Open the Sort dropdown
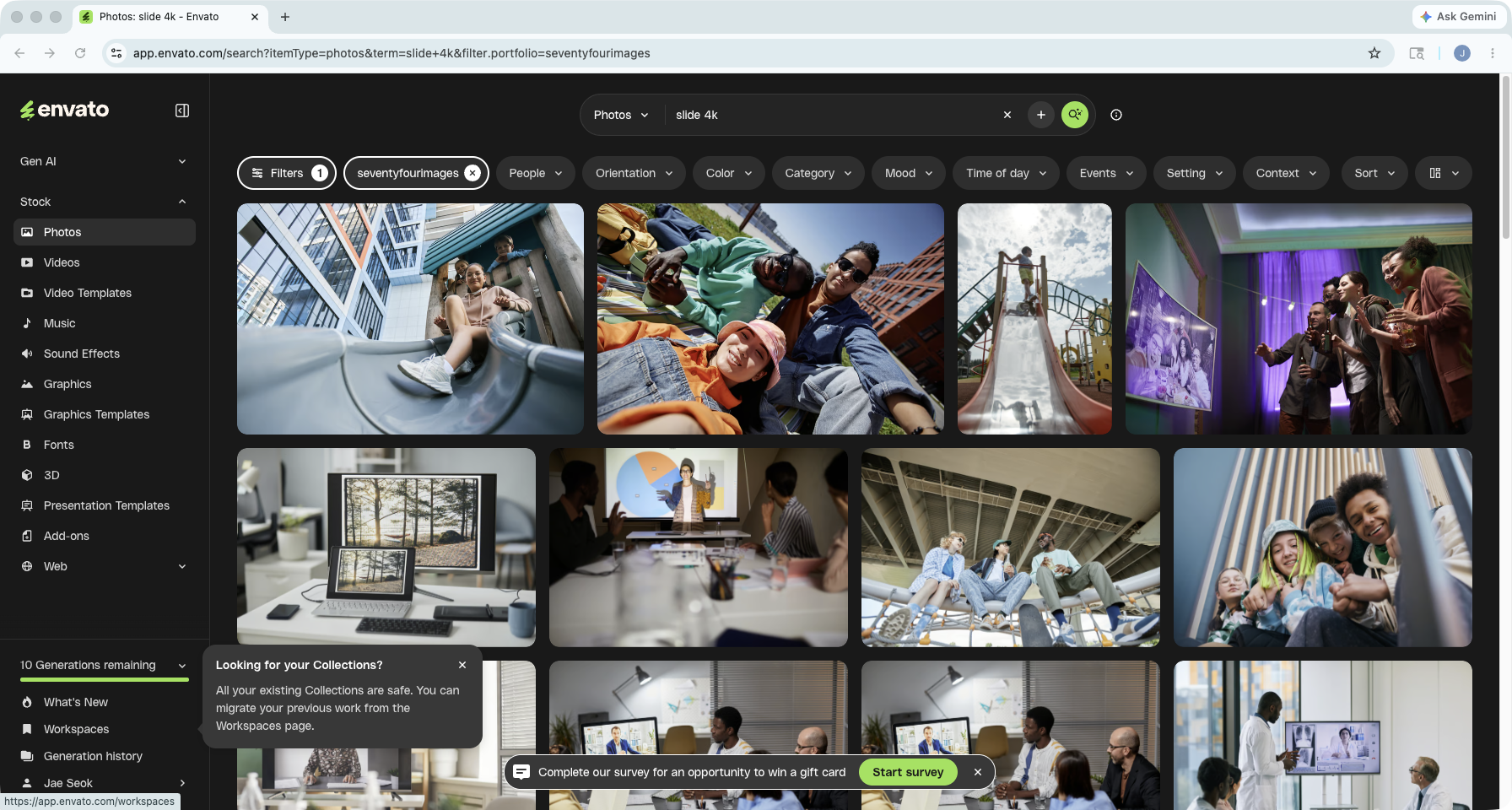 [x=1374, y=173]
